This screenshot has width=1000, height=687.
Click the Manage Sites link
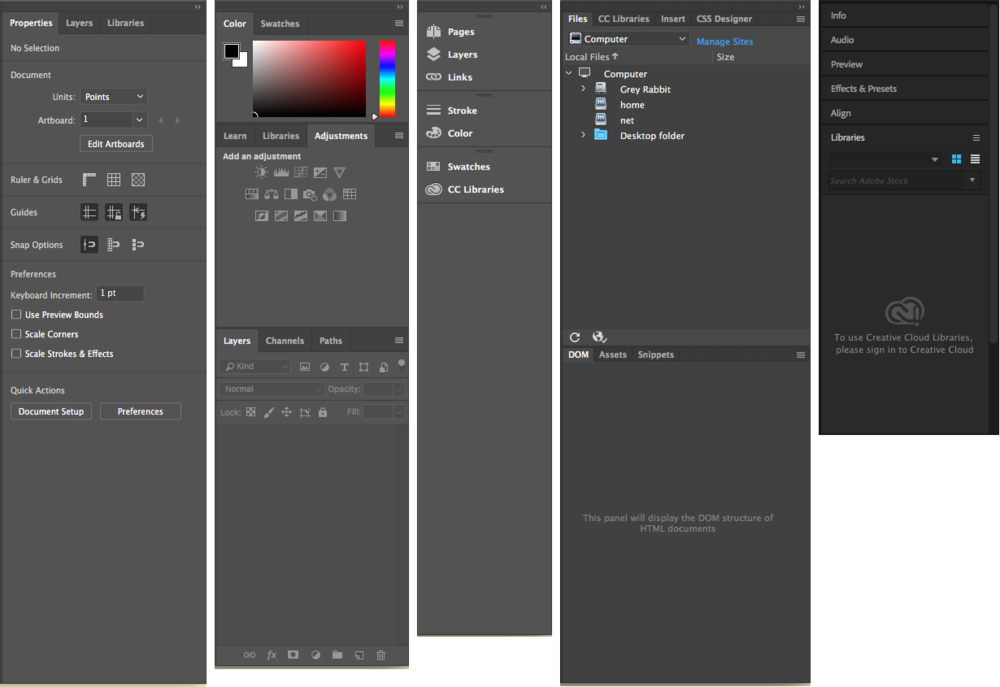pos(724,42)
